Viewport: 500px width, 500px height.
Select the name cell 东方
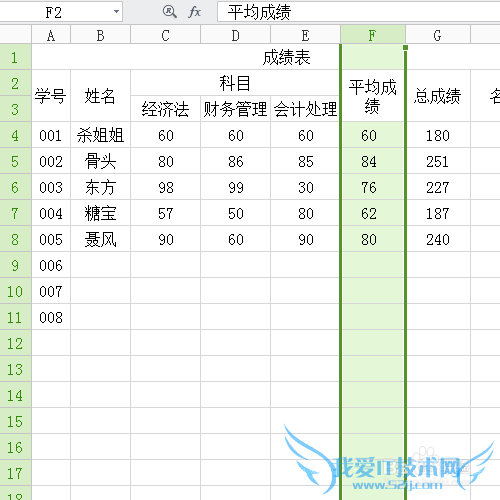(100, 187)
